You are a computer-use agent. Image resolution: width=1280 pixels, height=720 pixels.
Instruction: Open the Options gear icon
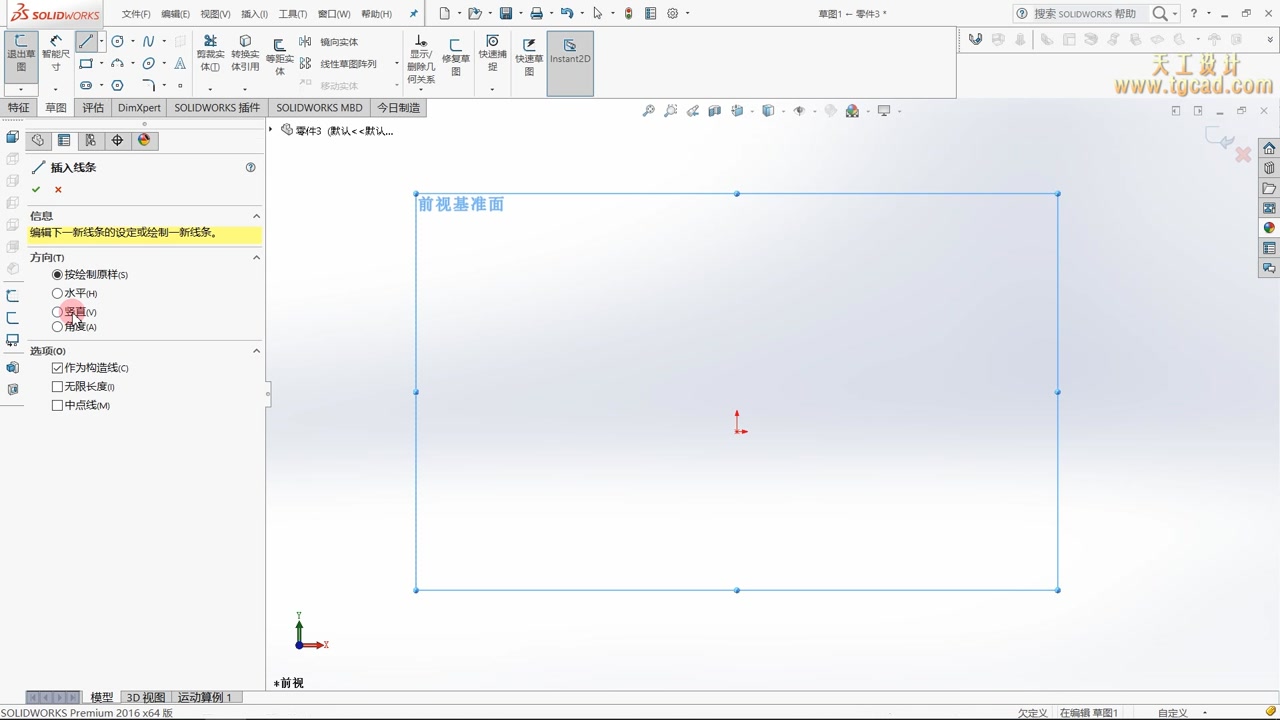(x=673, y=14)
